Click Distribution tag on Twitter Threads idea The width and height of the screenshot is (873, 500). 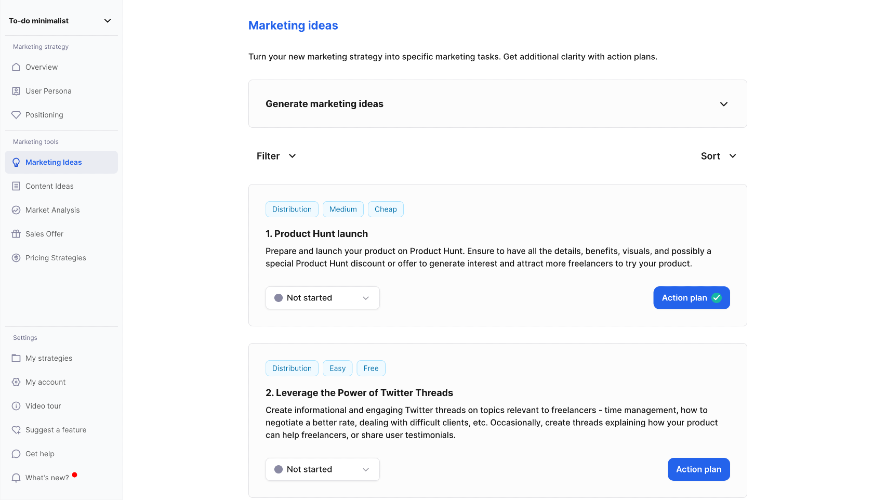[x=292, y=368]
